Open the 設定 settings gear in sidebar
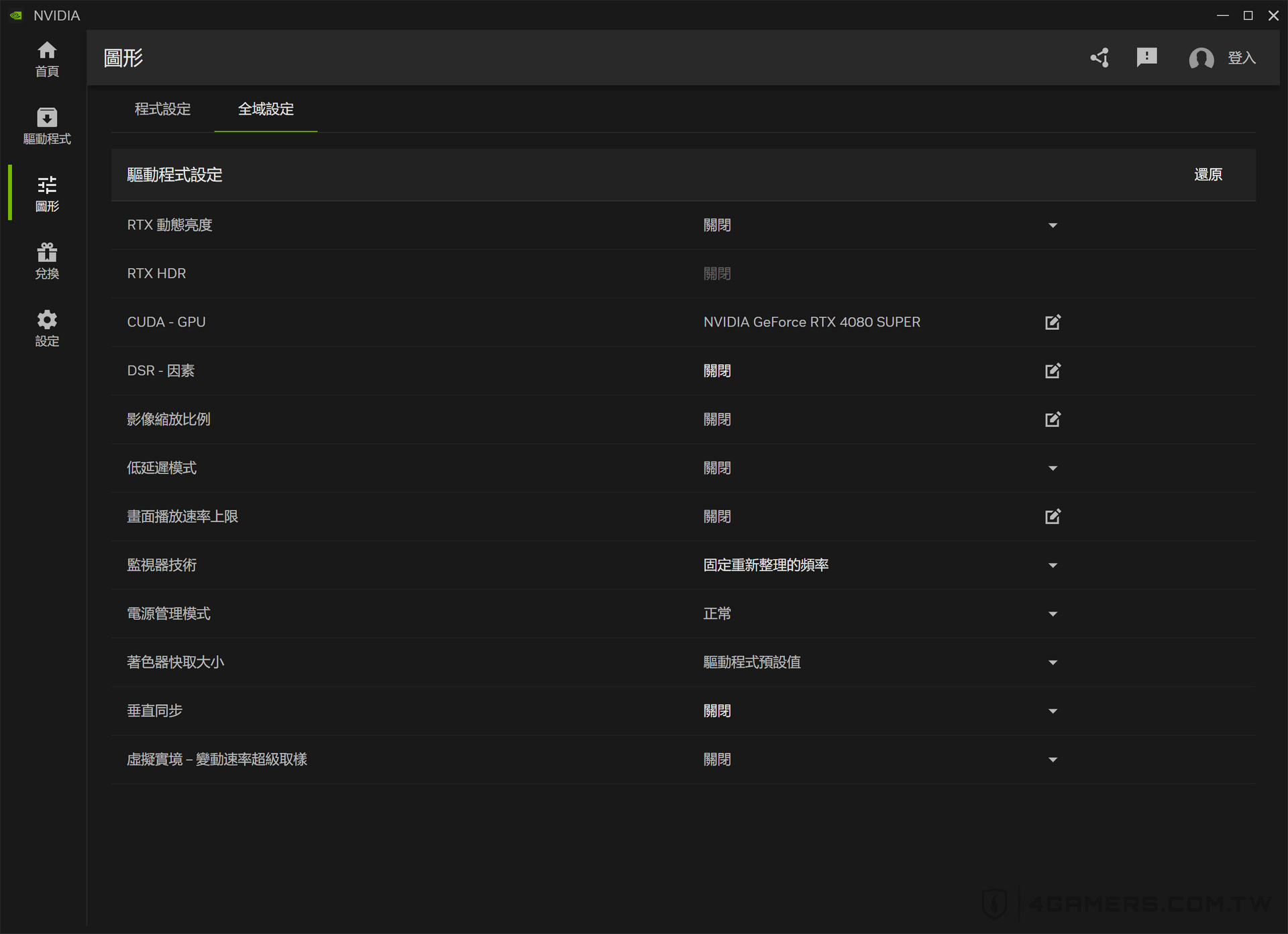 pyautogui.click(x=47, y=328)
